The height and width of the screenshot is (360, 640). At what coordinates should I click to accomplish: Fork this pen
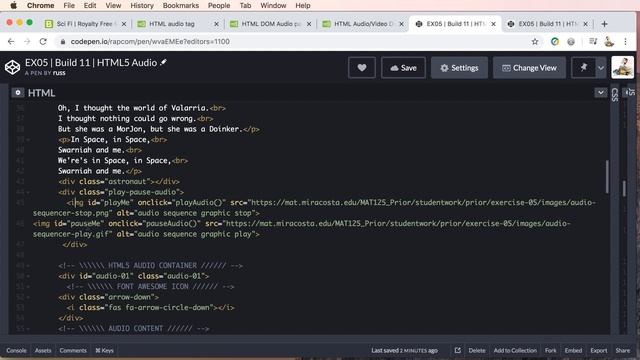pyautogui.click(x=550, y=350)
